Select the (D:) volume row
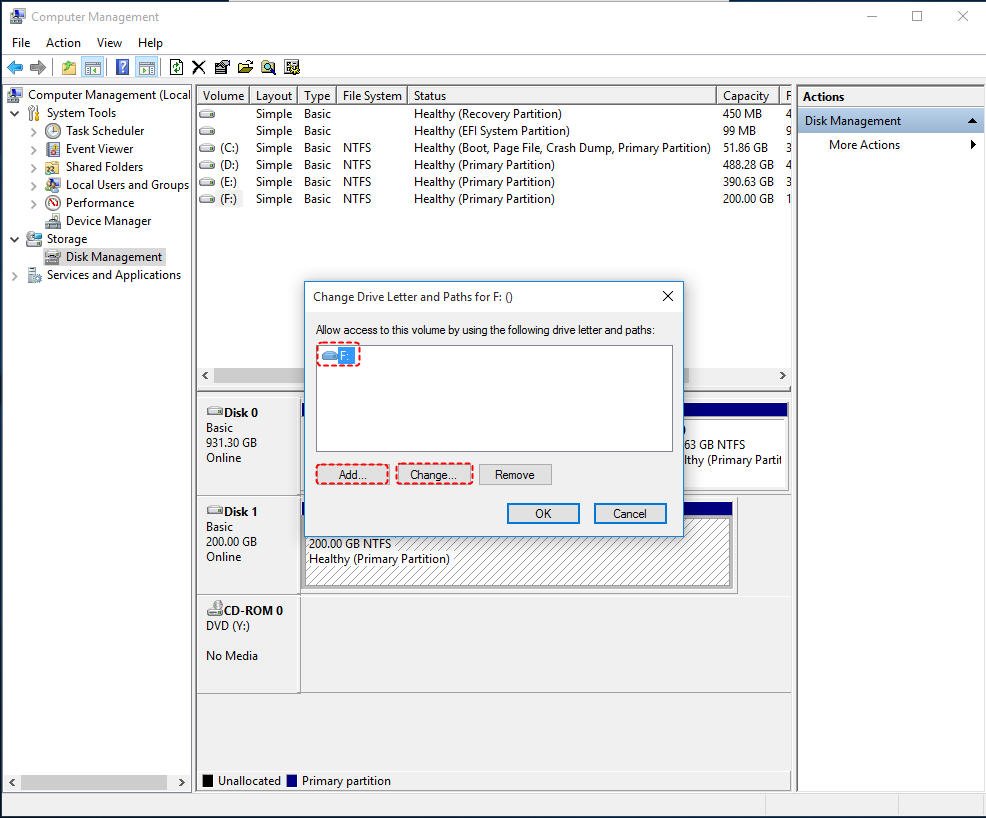Image resolution: width=986 pixels, height=818 pixels. coord(494,165)
